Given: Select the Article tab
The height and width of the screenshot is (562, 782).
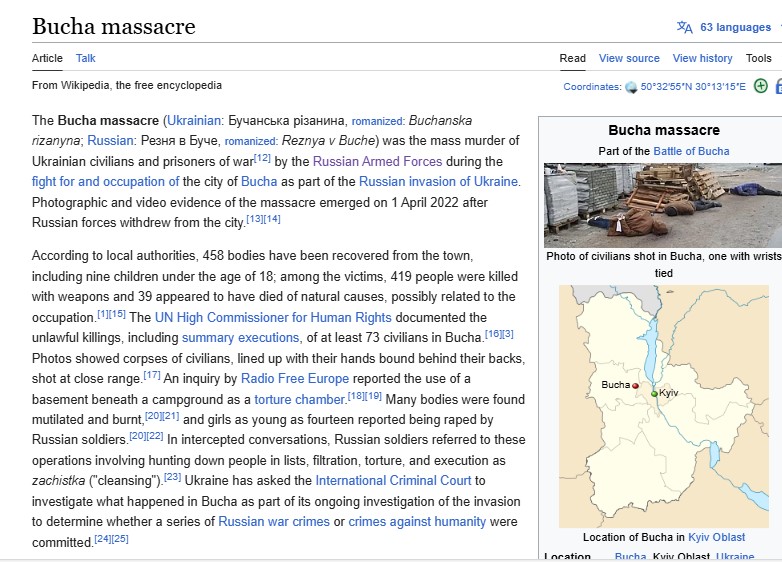Looking at the screenshot, I should coord(47,58).
